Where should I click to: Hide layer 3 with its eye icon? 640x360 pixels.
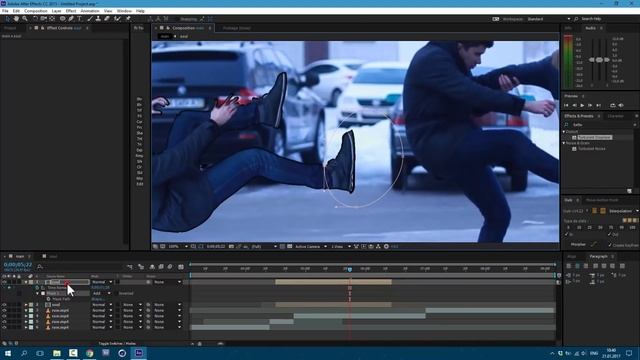point(4,311)
